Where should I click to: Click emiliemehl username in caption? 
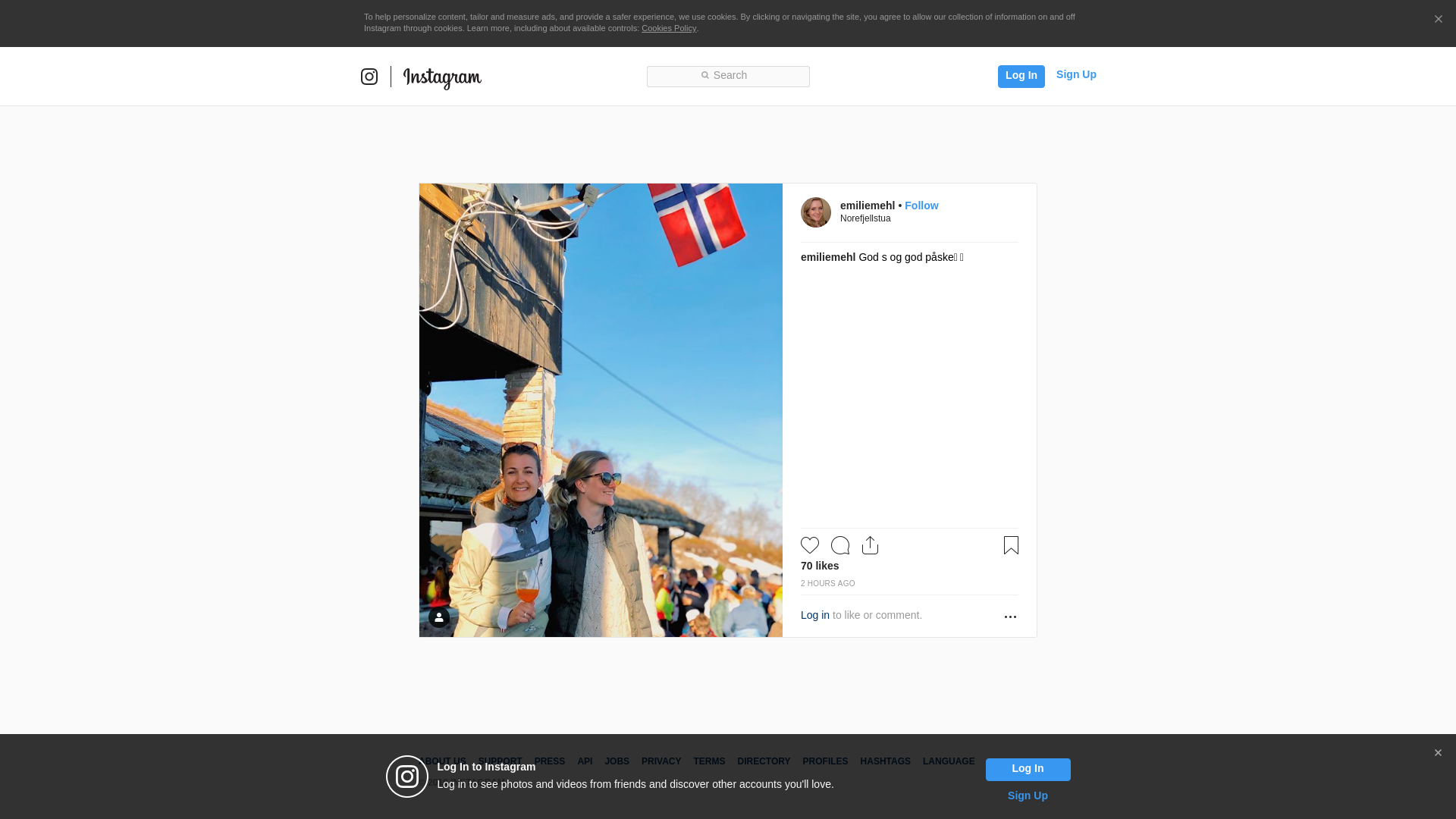828,257
